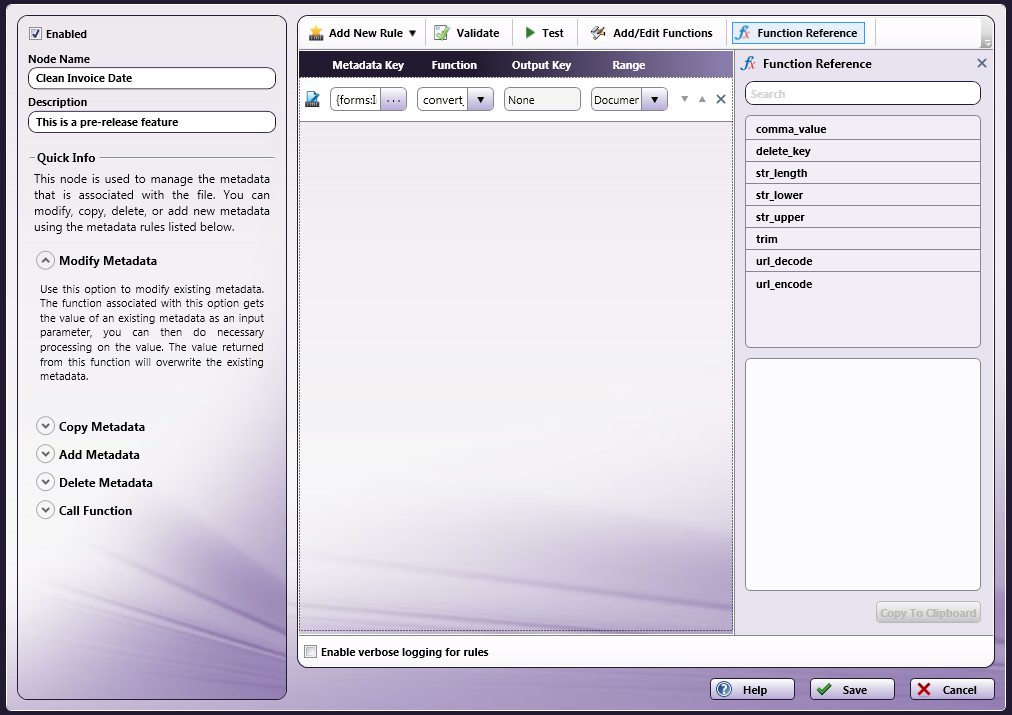Delete the rule with the X icon

point(721,99)
